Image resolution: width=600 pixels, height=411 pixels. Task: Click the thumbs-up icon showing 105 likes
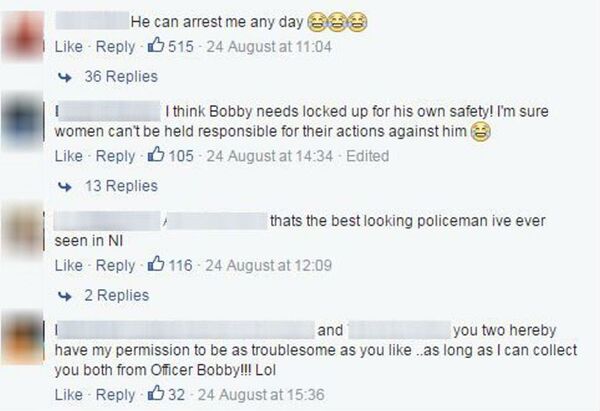156,155
